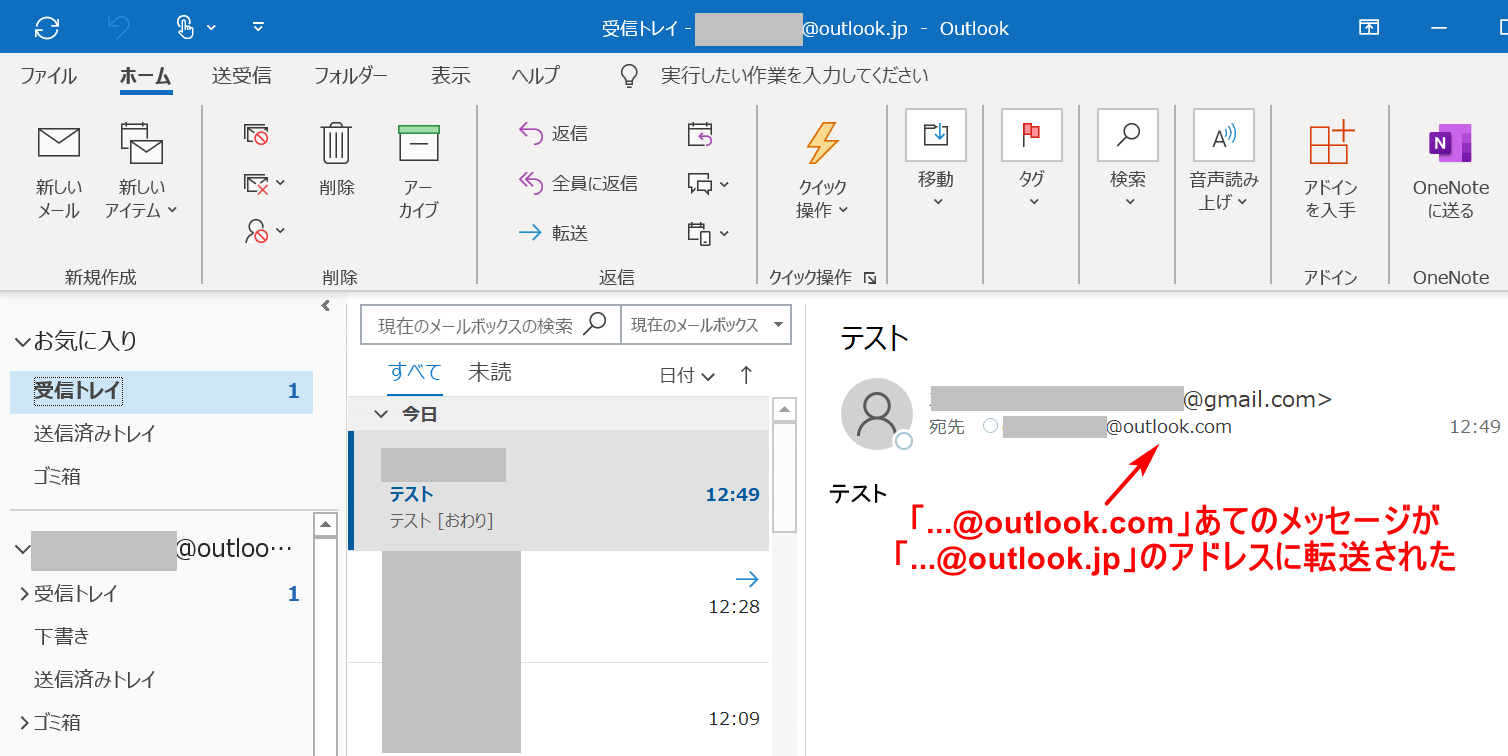
Task: Open the File menu tab
Action: click(48, 76)
